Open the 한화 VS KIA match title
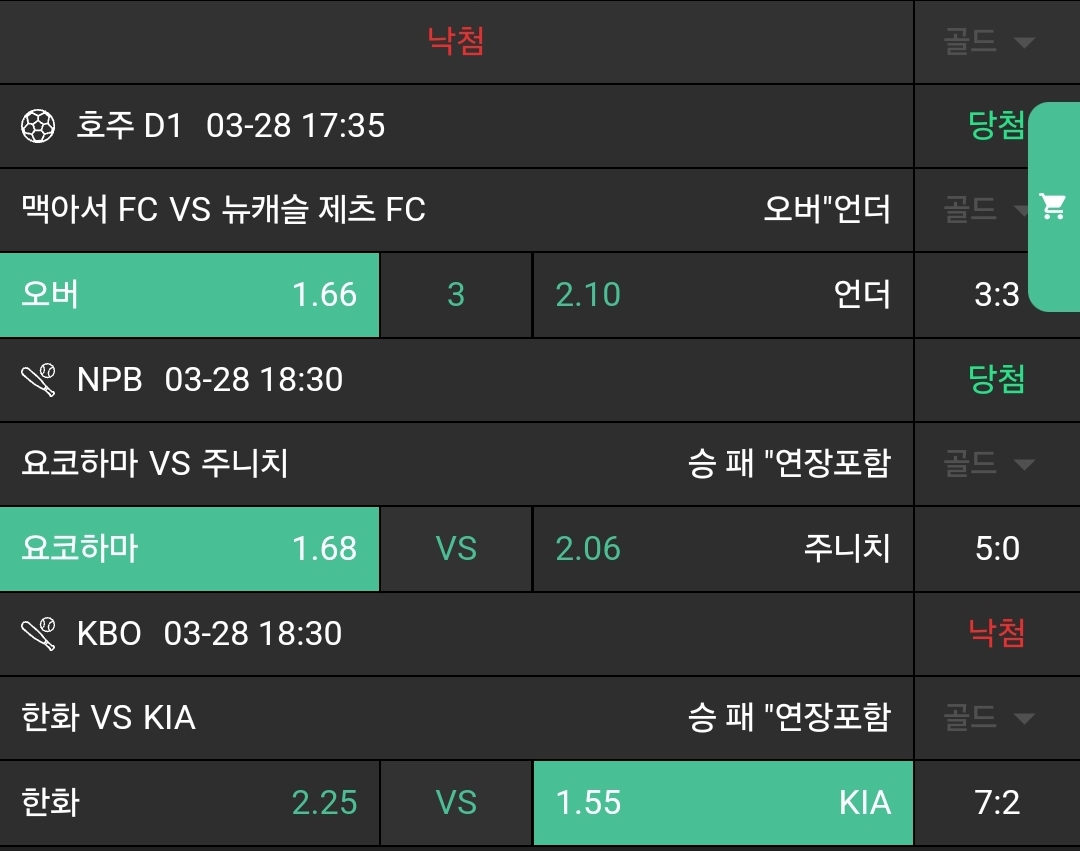This screenshot has width=1080, height=851. pyautogui.click(x=108, y=718)
